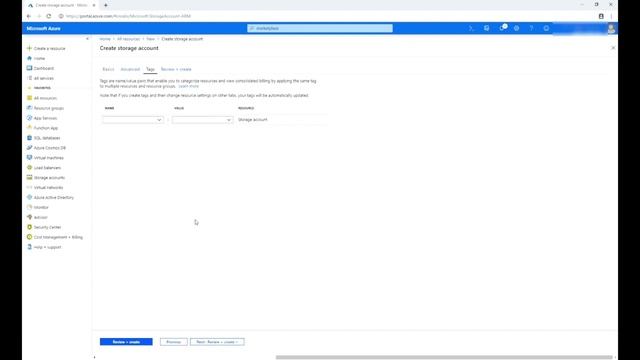640x360 pixels.
Task: Click the Storage account resource text
Action: pyautogui.click(x=253, y=120)
